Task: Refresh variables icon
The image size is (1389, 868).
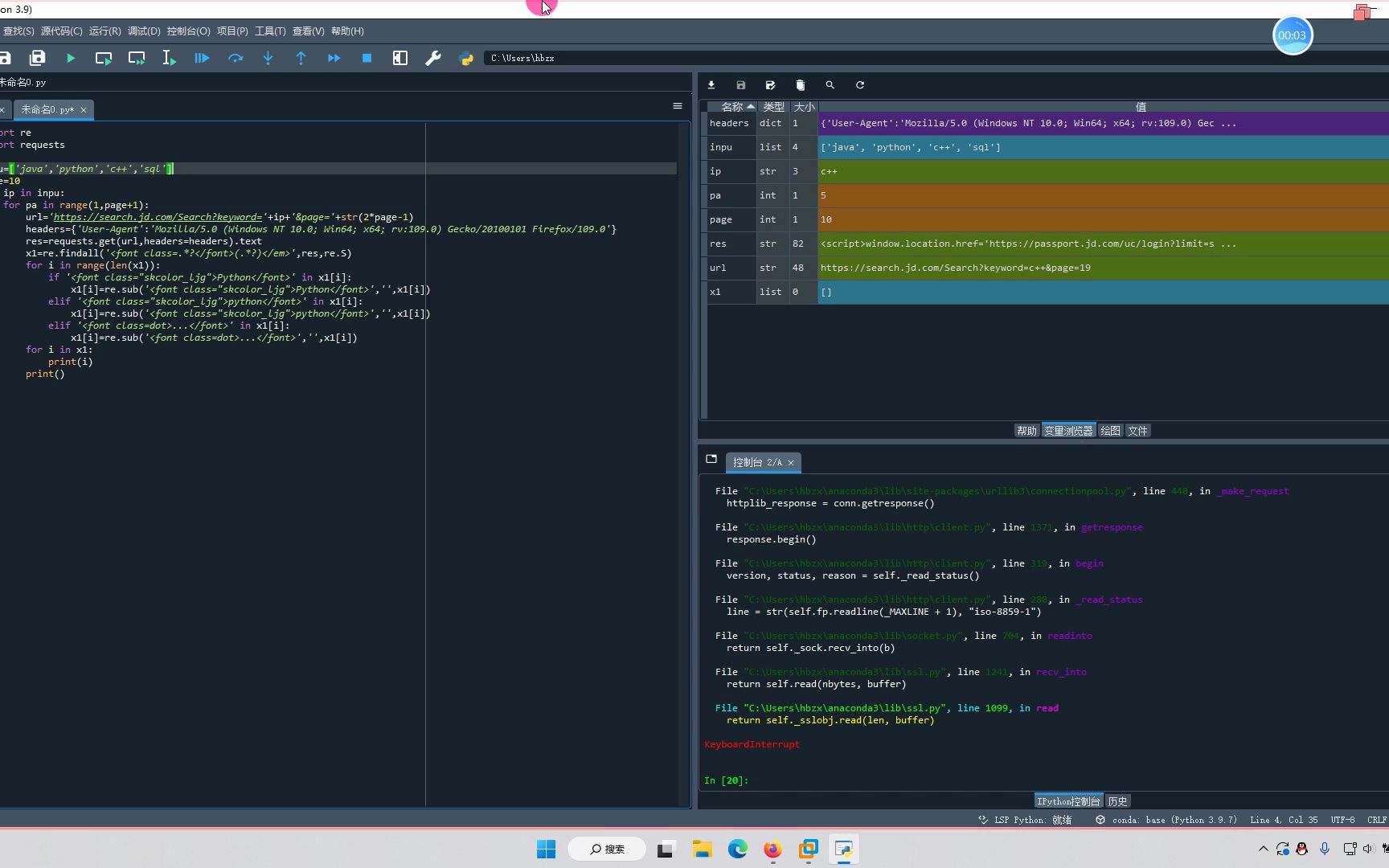Action: pos(859,85)
